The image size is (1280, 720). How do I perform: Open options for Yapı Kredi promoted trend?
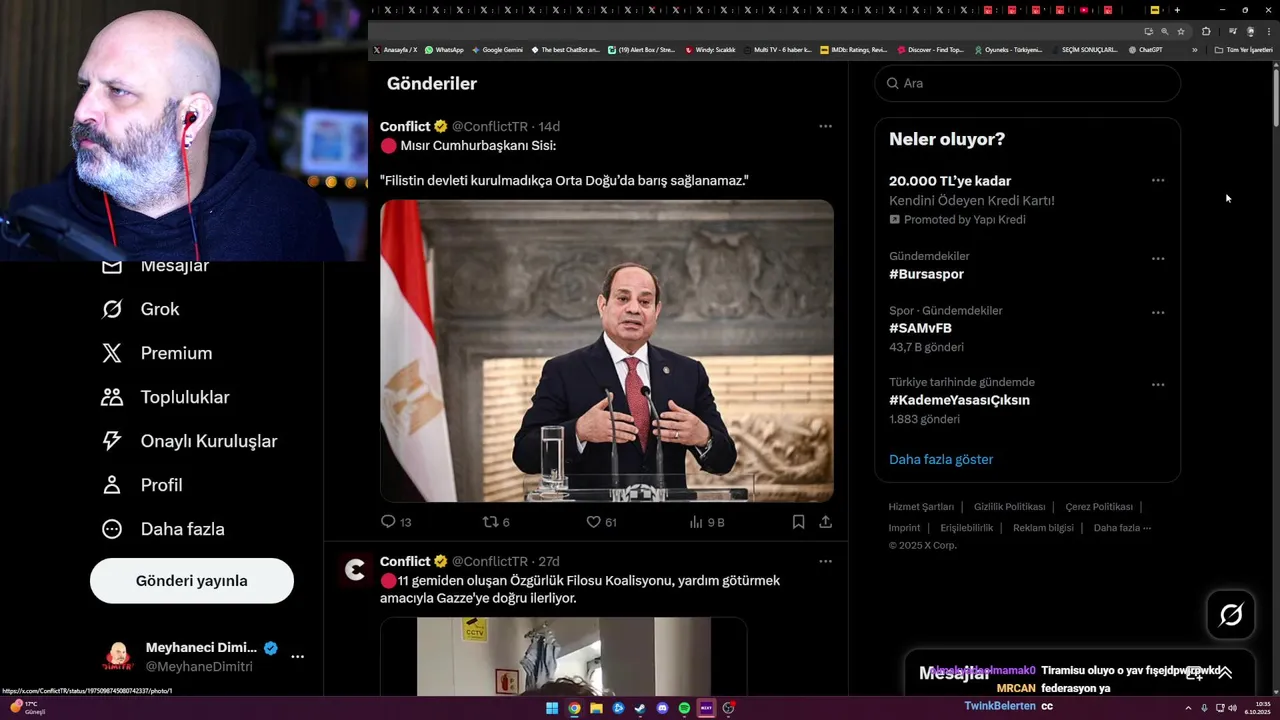pyautogui.click(x=1157, y=181)
